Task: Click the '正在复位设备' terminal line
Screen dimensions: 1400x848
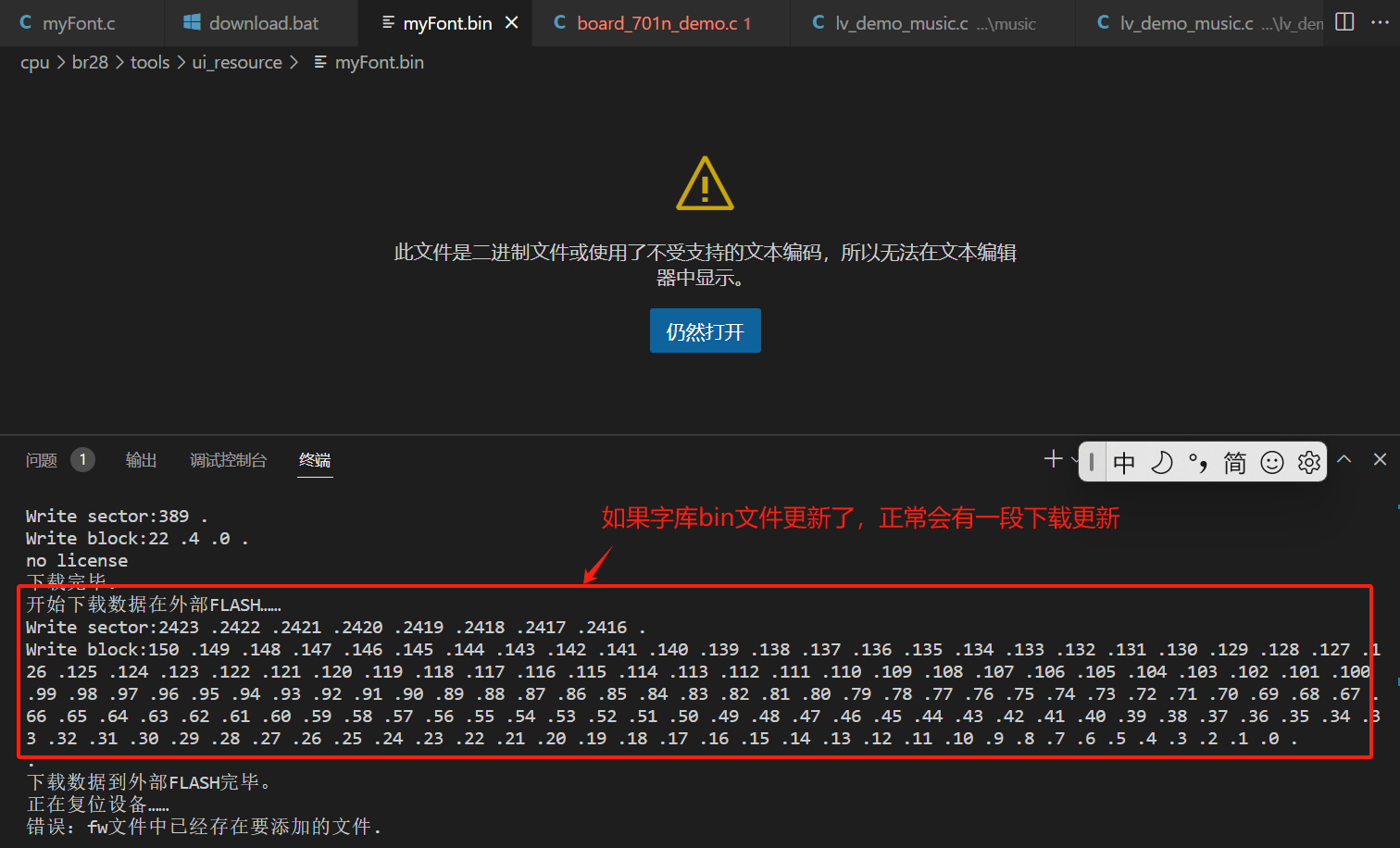Action: pos(98,804)
